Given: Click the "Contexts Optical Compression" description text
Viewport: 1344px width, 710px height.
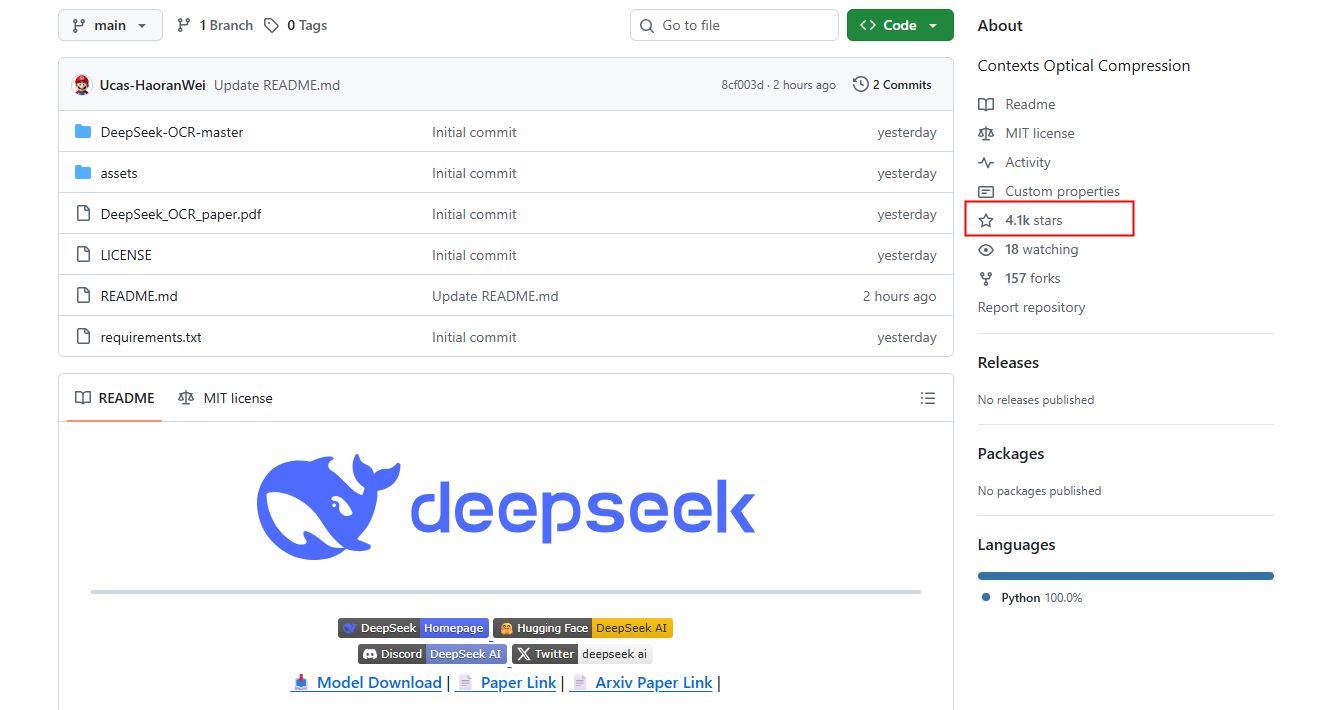Looking at the screenshot, I should pos(1084,66).
